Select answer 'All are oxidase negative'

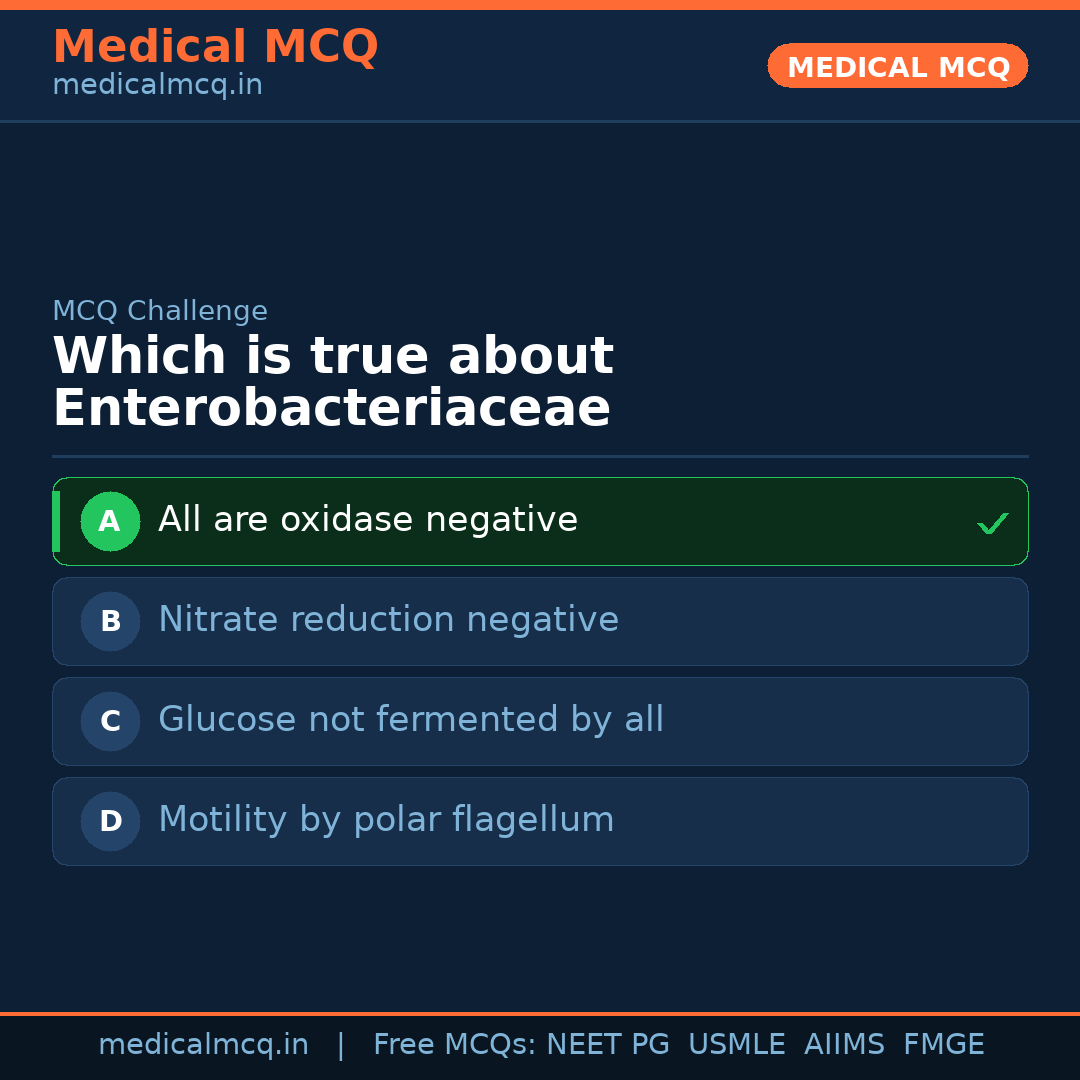coord(368,520)
